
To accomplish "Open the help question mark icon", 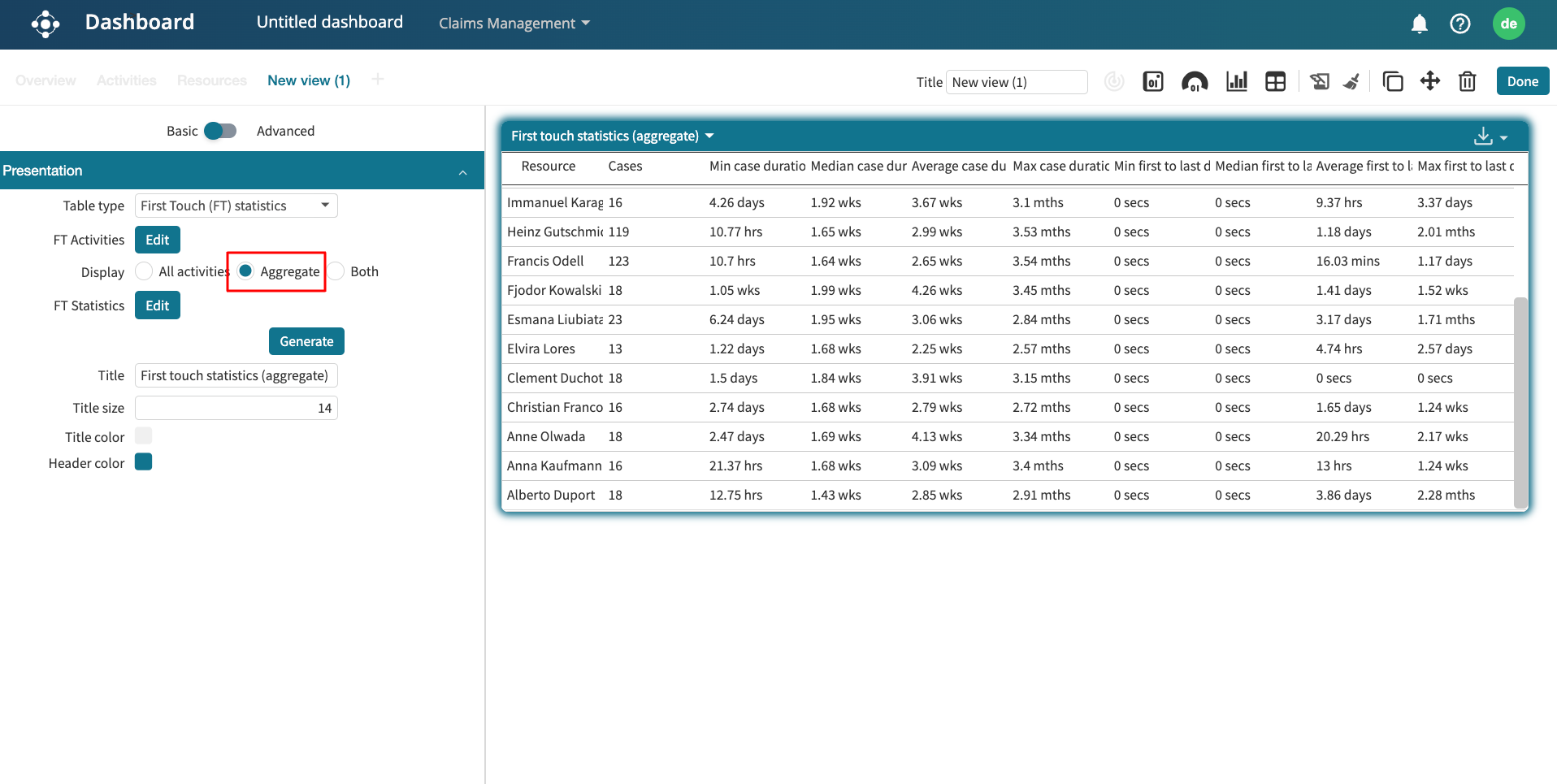I will click(x=1459, y=24).
